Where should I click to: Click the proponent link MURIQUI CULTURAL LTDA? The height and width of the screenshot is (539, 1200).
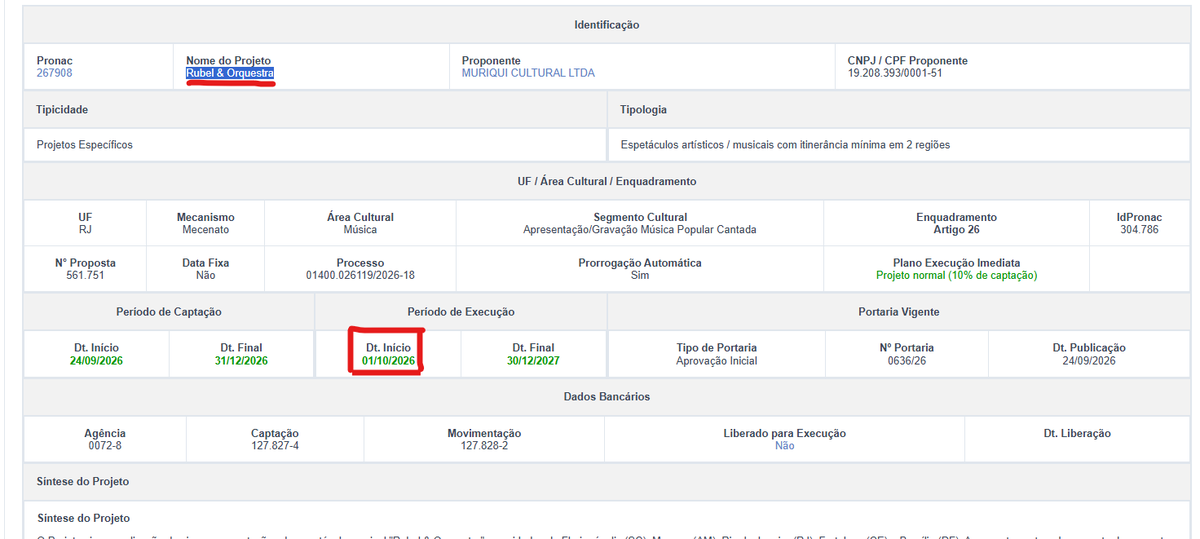tap(528, 73)
